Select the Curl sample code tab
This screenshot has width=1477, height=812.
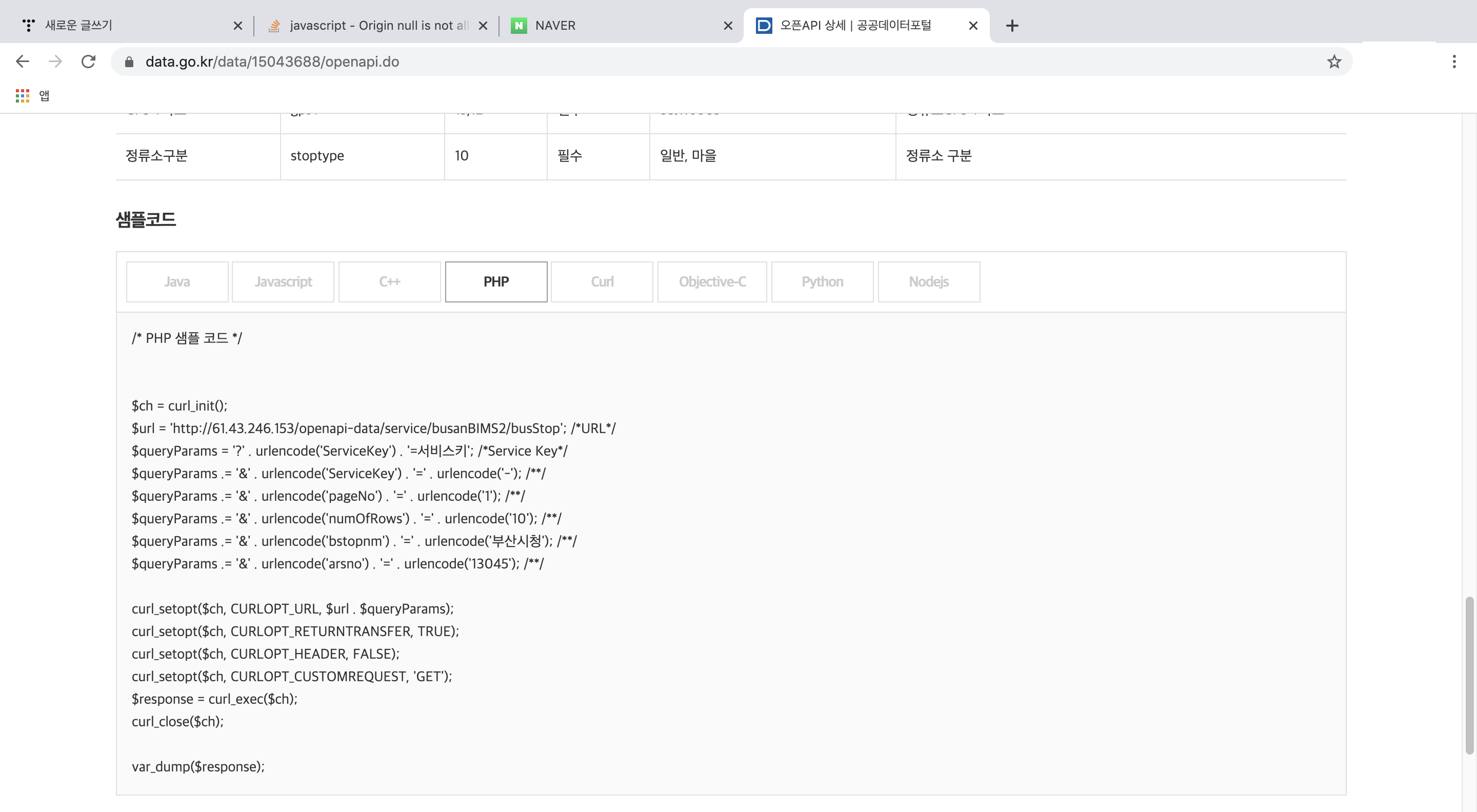tap(602, 281)
